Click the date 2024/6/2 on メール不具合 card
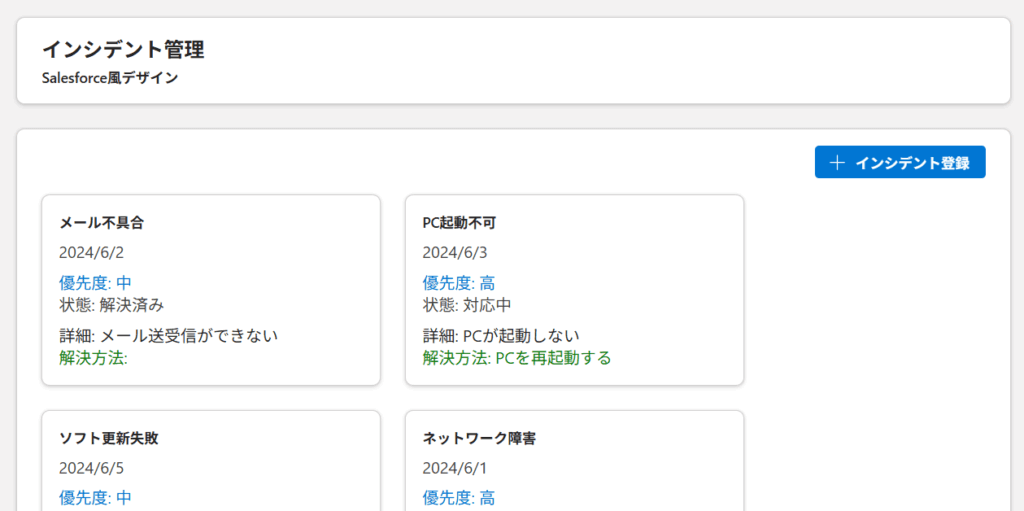The height and width of the screenshot is (511, 1024). tap(91, 252)
